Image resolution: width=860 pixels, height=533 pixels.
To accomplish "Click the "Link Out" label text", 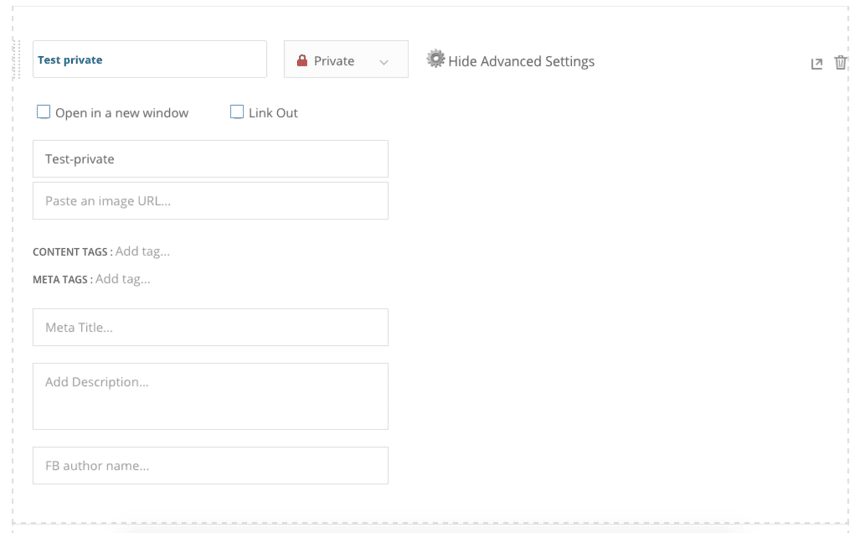I will pos(273,113).
